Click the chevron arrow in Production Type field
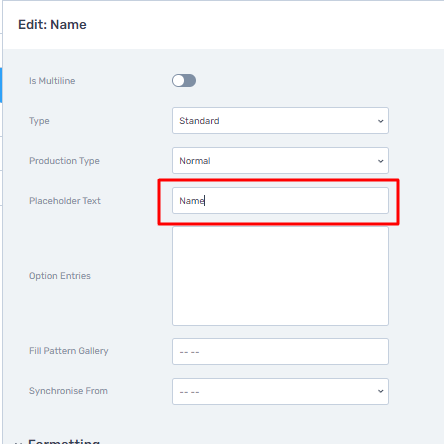Image resolution: width=444 pixels, height=444 pixels. [380, 161]
